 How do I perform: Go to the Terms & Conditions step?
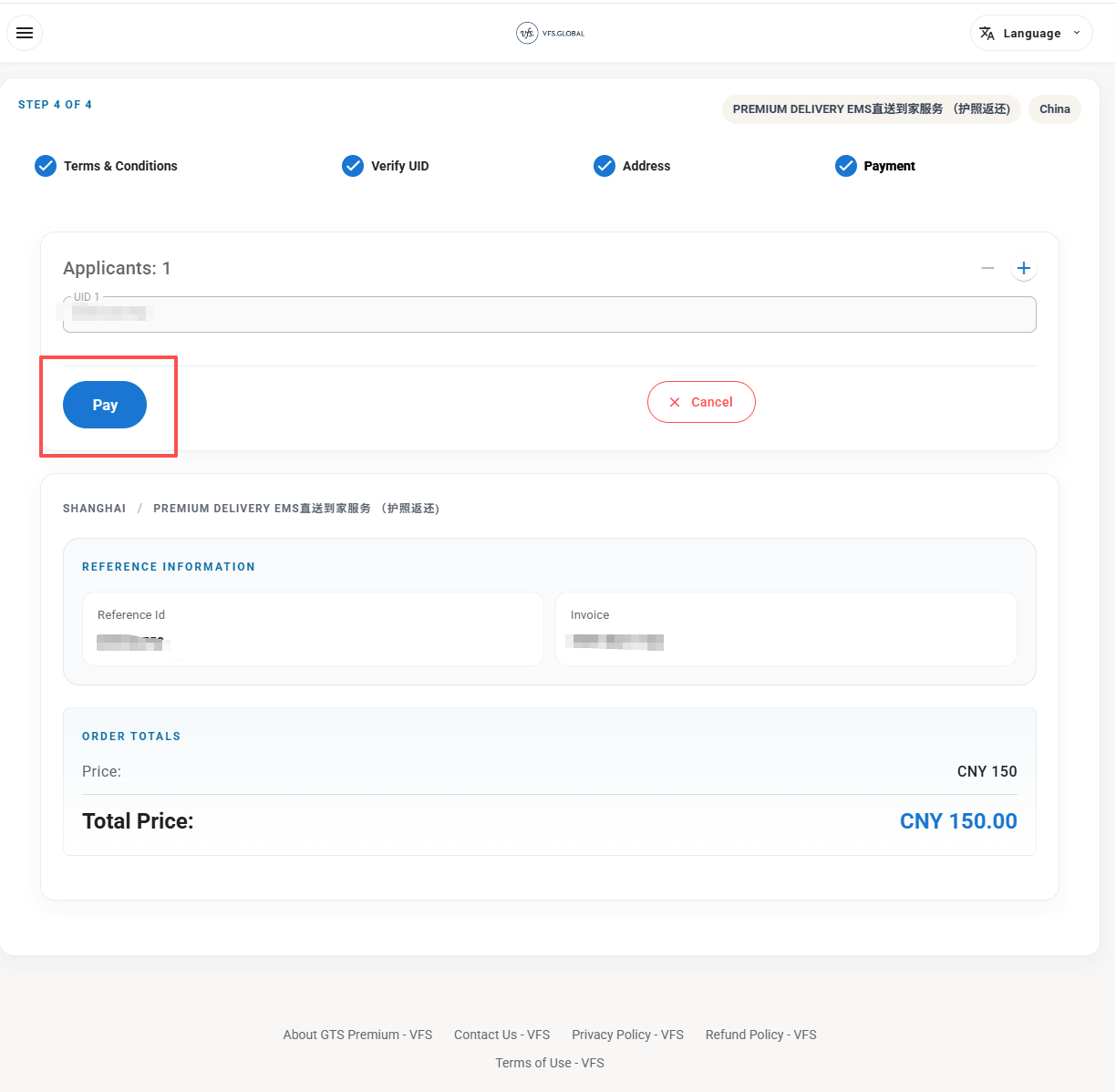pos(120,166)
